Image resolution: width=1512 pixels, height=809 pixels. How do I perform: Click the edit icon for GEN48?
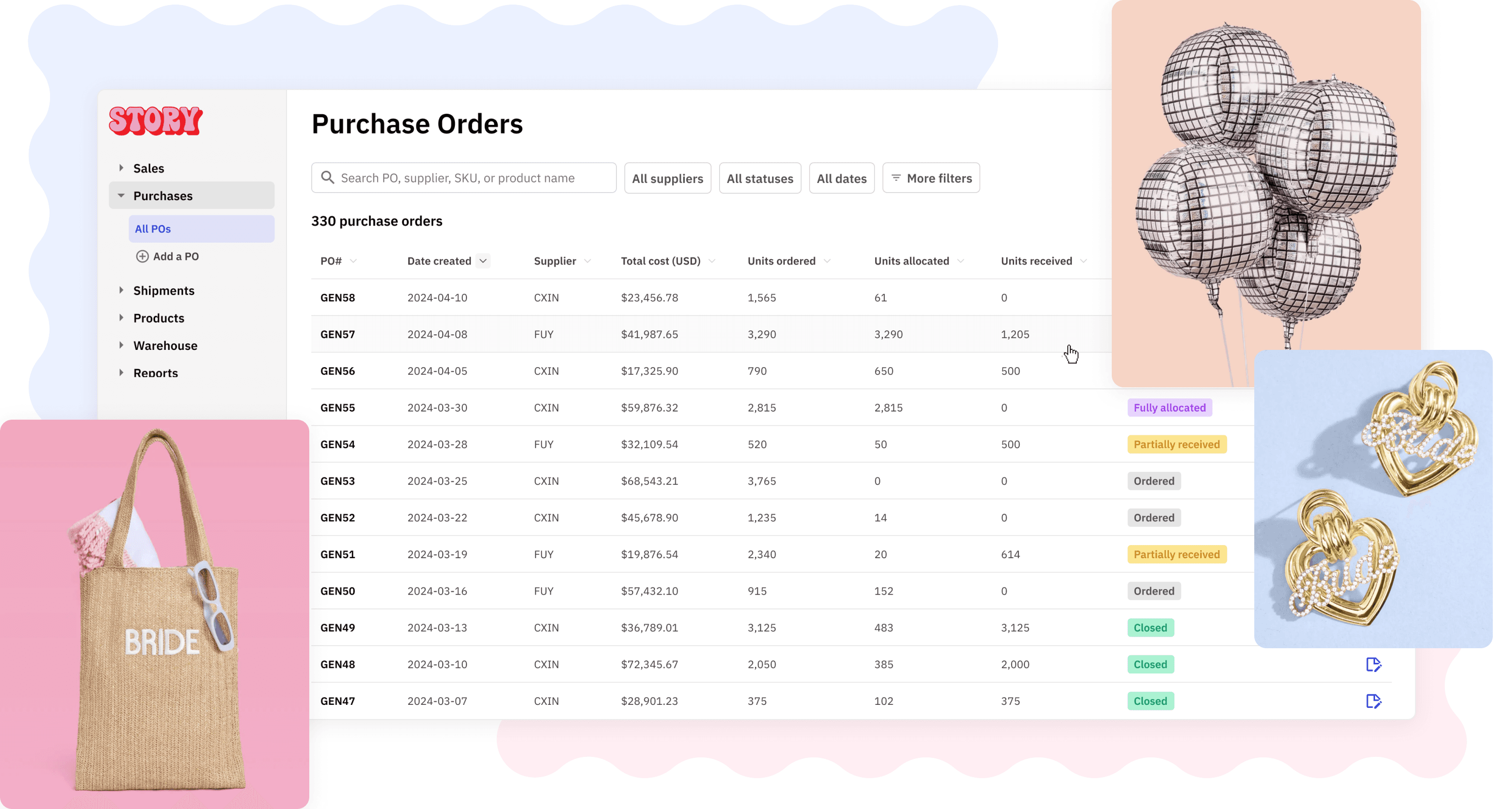point(1374,664)
